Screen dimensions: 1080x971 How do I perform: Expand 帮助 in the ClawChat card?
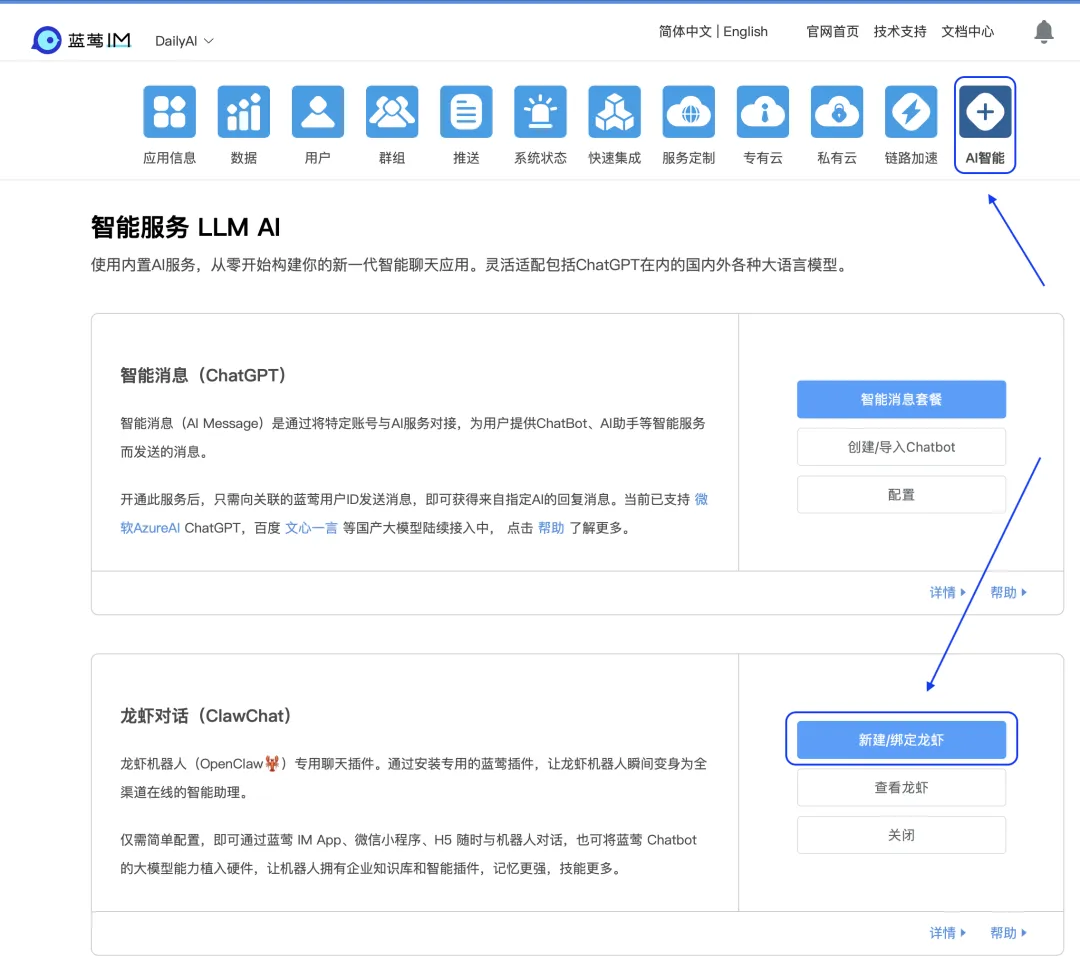coord(1008,933)
